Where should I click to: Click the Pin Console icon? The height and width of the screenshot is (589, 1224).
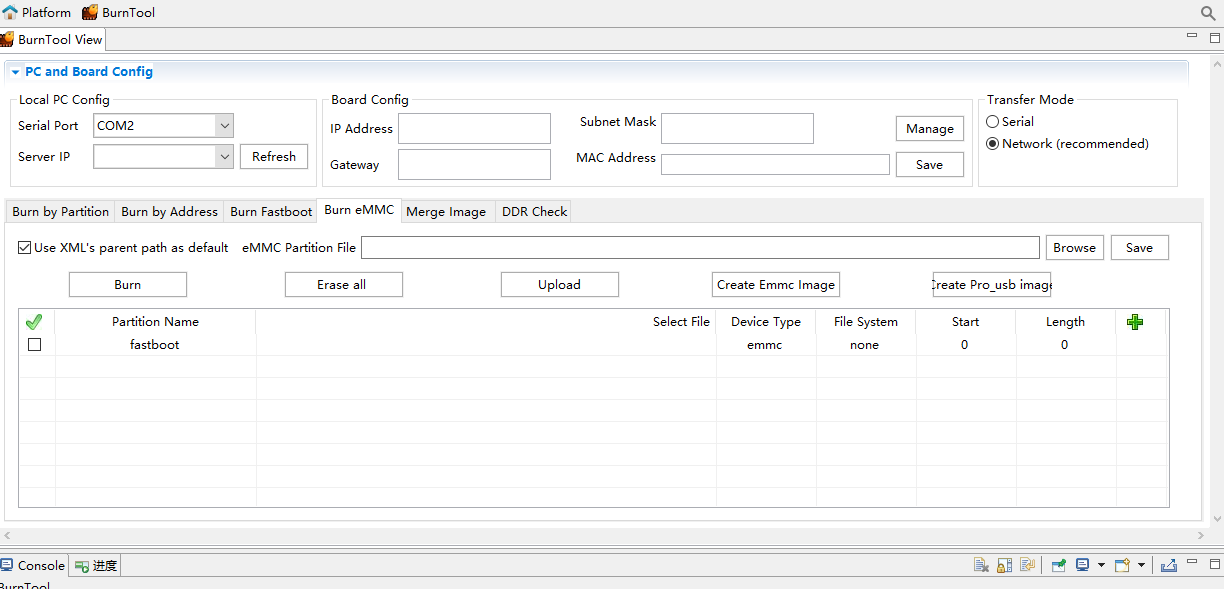[x=1058, y=565]
